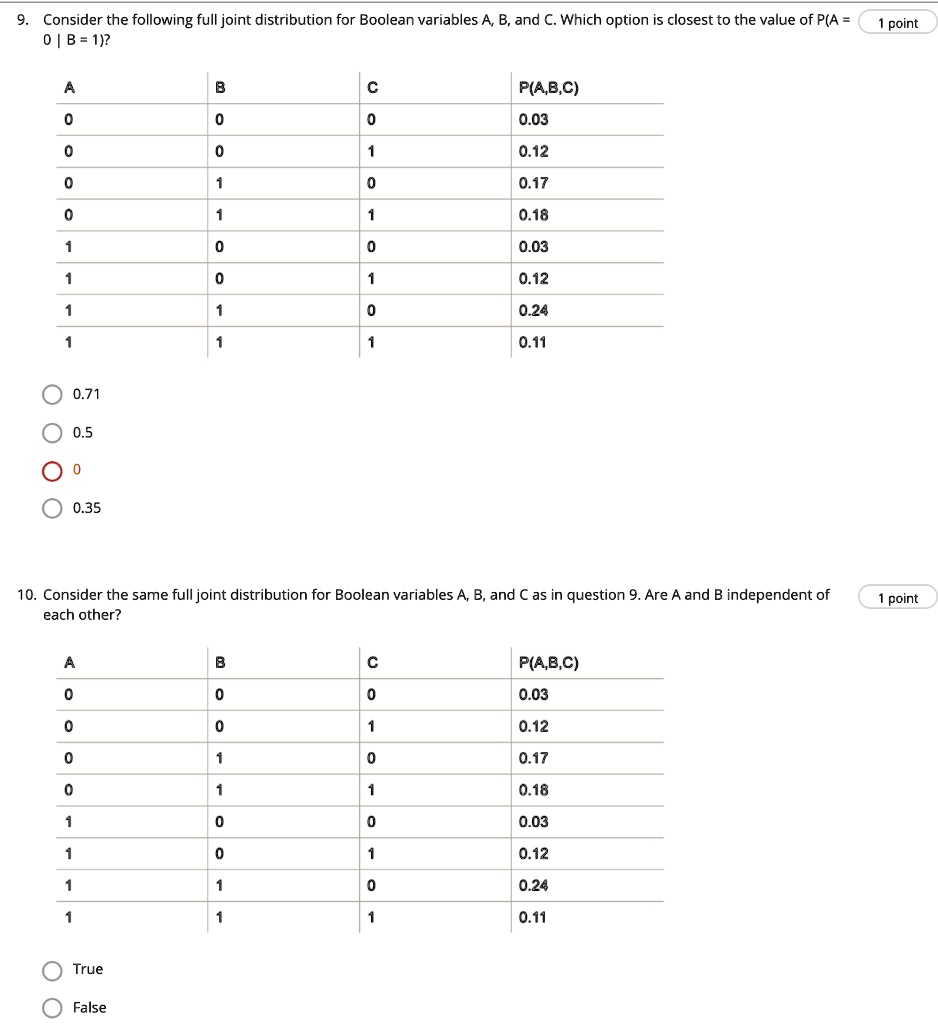This screenshot has width=938, height=1024.
Task: Select the 0.5 answer option
Action: click(51, 432)
